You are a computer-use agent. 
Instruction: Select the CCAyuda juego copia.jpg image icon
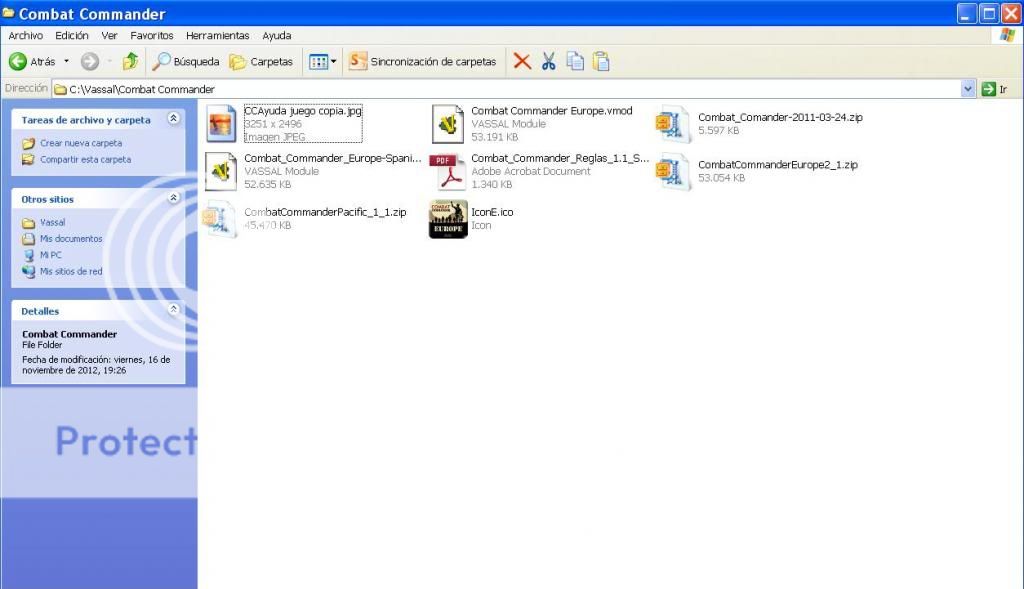click(x=221, y=123)
